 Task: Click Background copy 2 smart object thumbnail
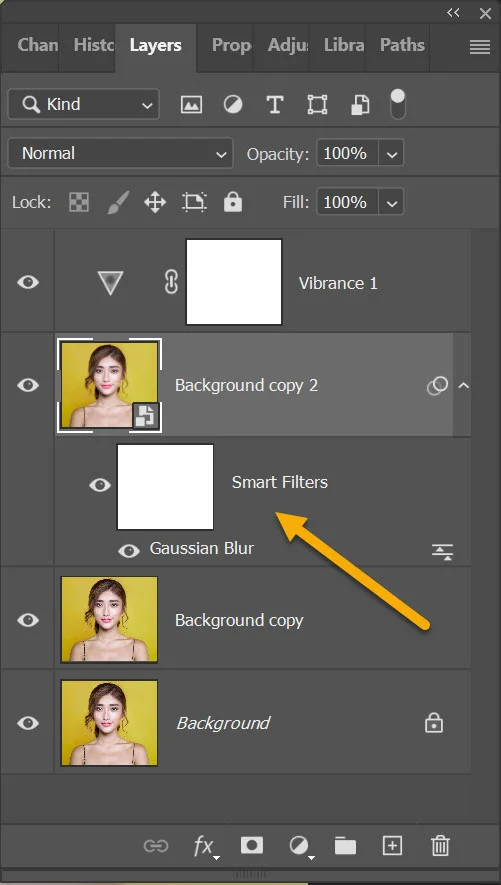click(109, 385)
